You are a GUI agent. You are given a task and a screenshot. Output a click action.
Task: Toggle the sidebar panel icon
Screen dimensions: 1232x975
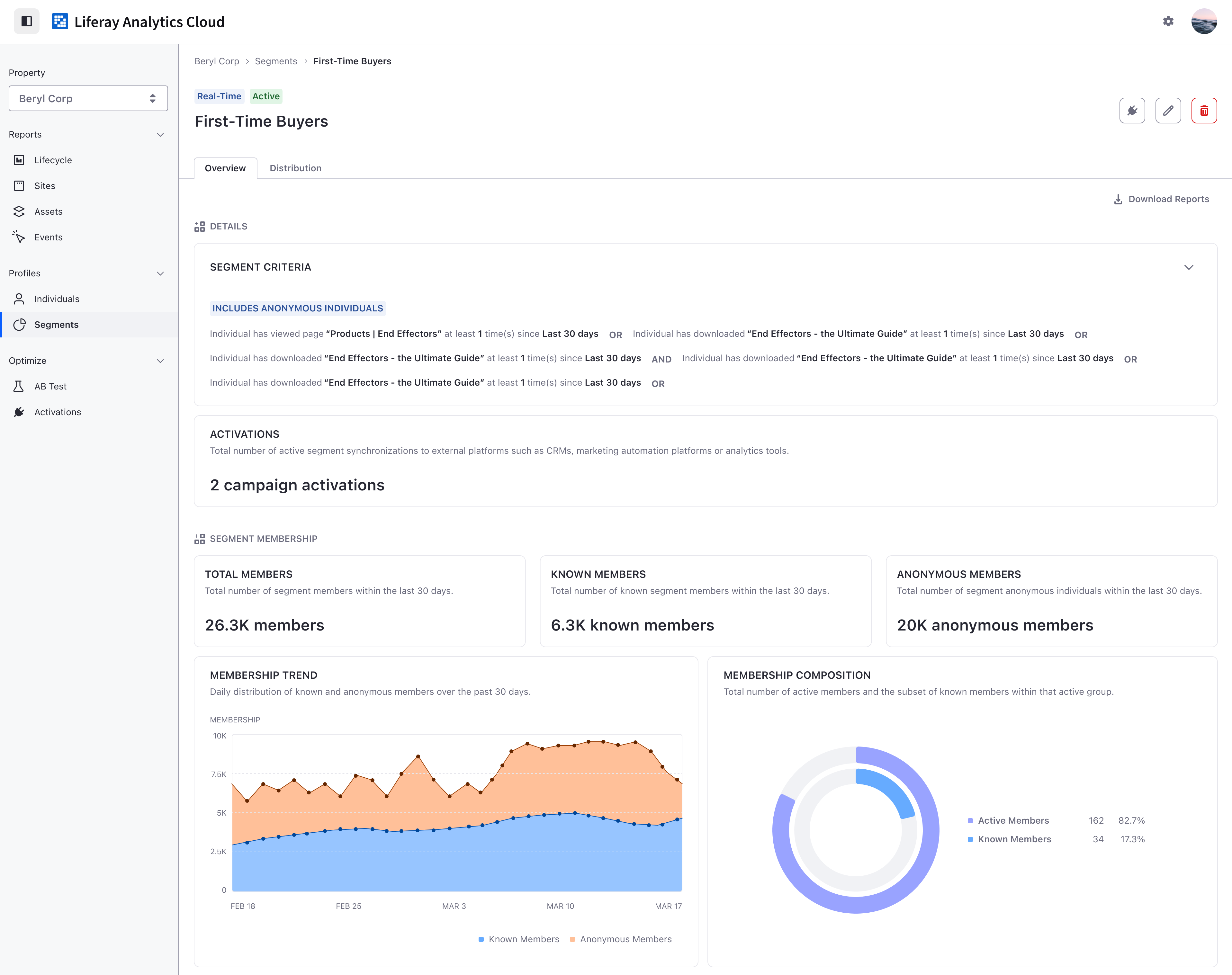point(26,21)
